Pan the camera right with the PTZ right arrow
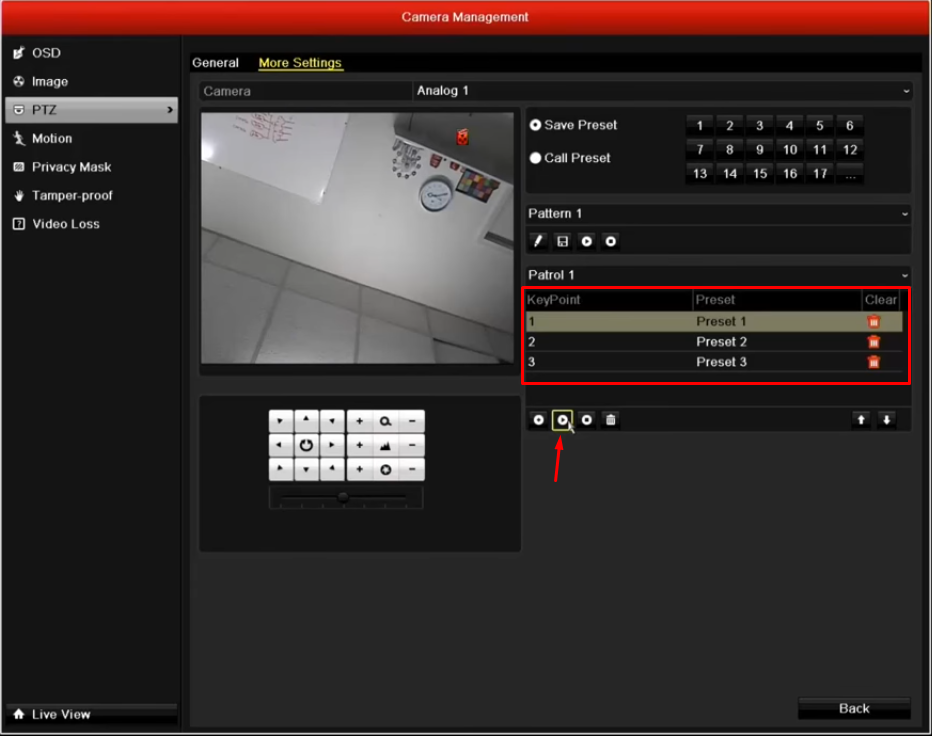Viewport: 932px width, 736px height. click(x=332, y=445)
